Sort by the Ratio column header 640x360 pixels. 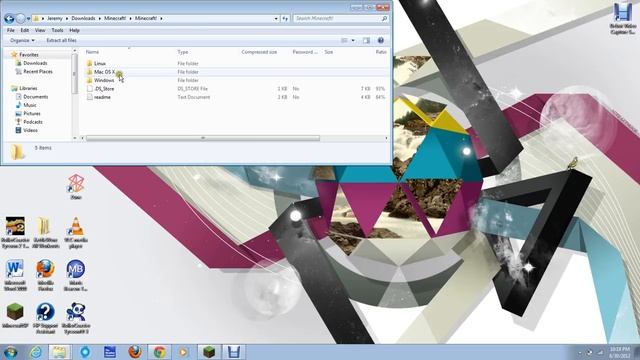(x=381, y=52)
